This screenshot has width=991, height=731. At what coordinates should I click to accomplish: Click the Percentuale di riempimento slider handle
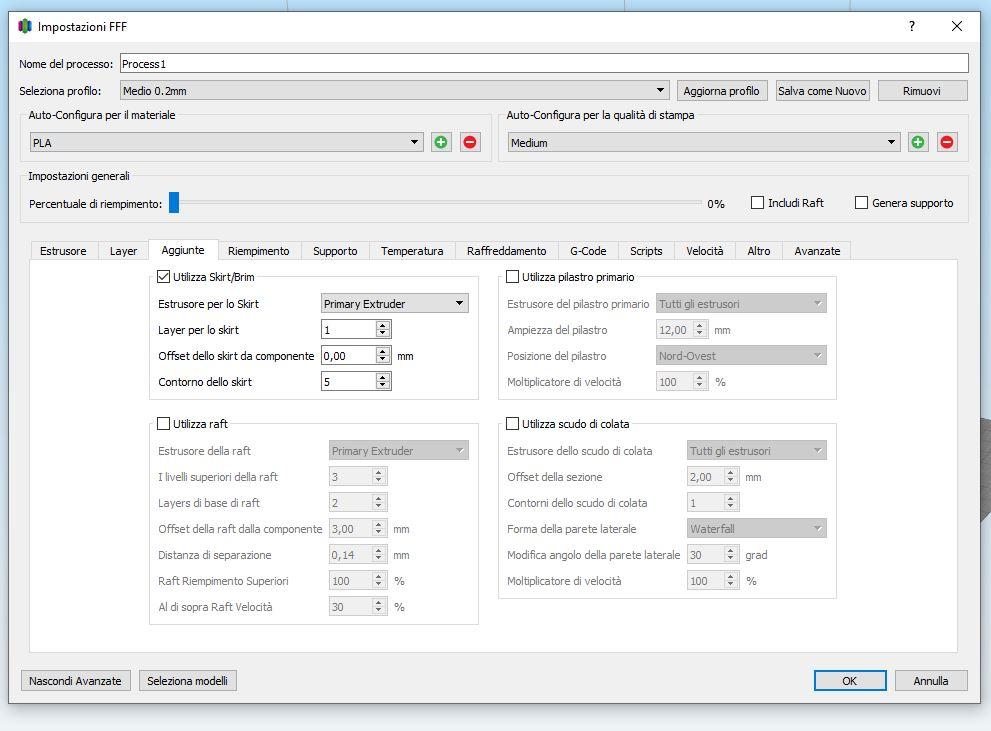click(x=174, y=203)
